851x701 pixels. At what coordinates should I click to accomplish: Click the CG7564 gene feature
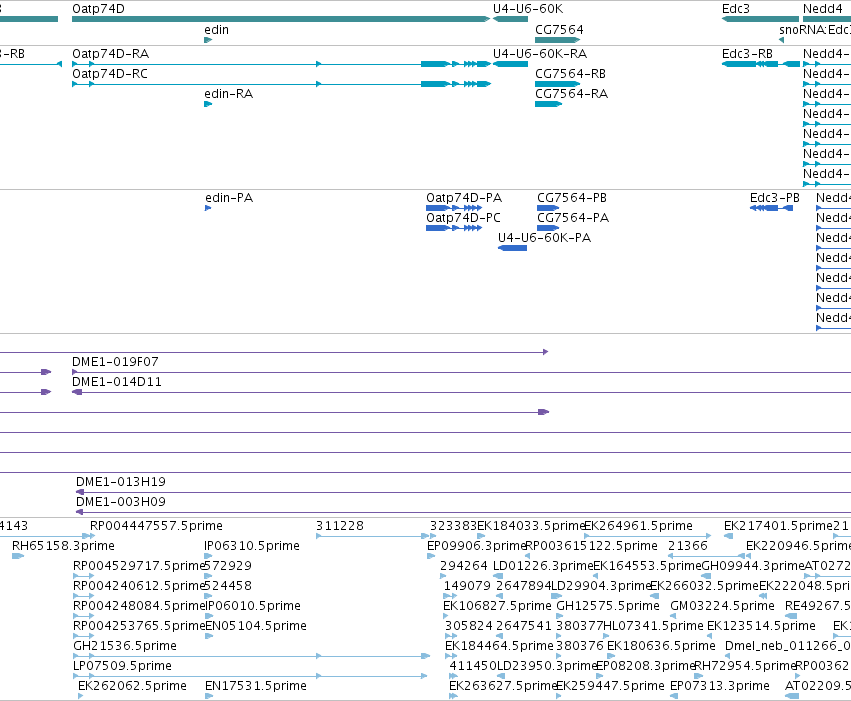tap(557, 40)
